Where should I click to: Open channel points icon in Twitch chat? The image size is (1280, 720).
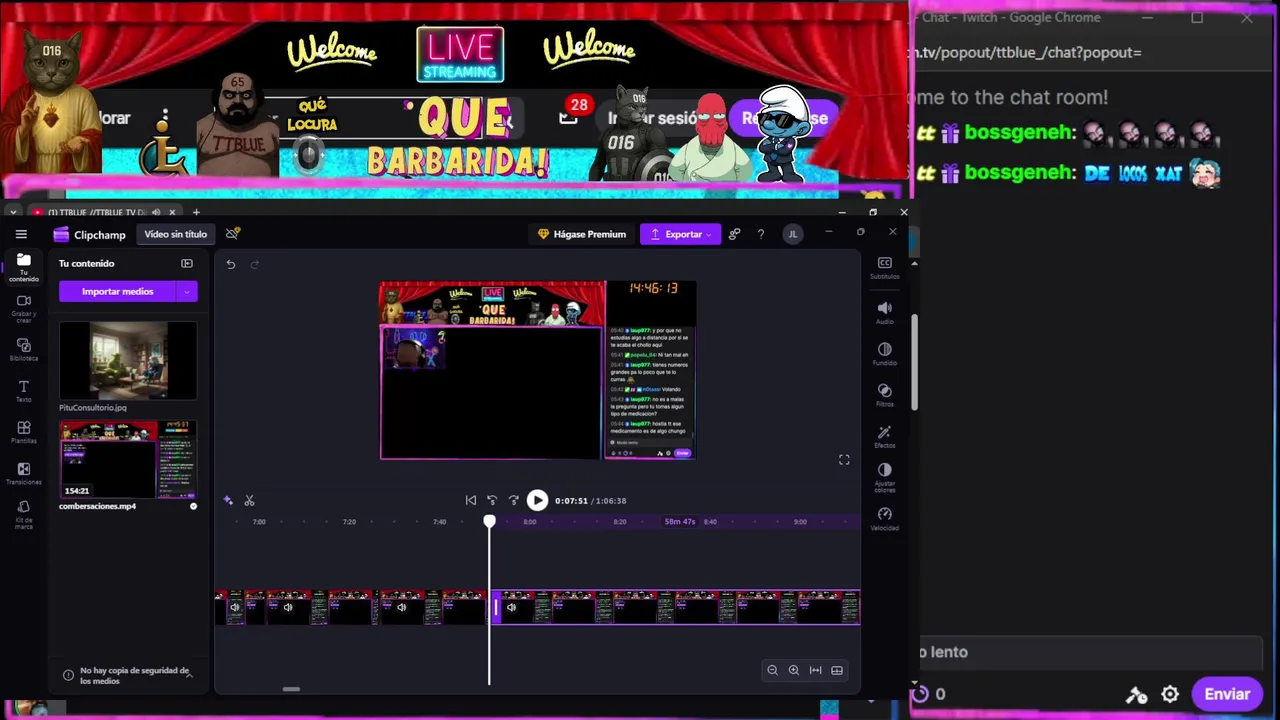(921, 694)
